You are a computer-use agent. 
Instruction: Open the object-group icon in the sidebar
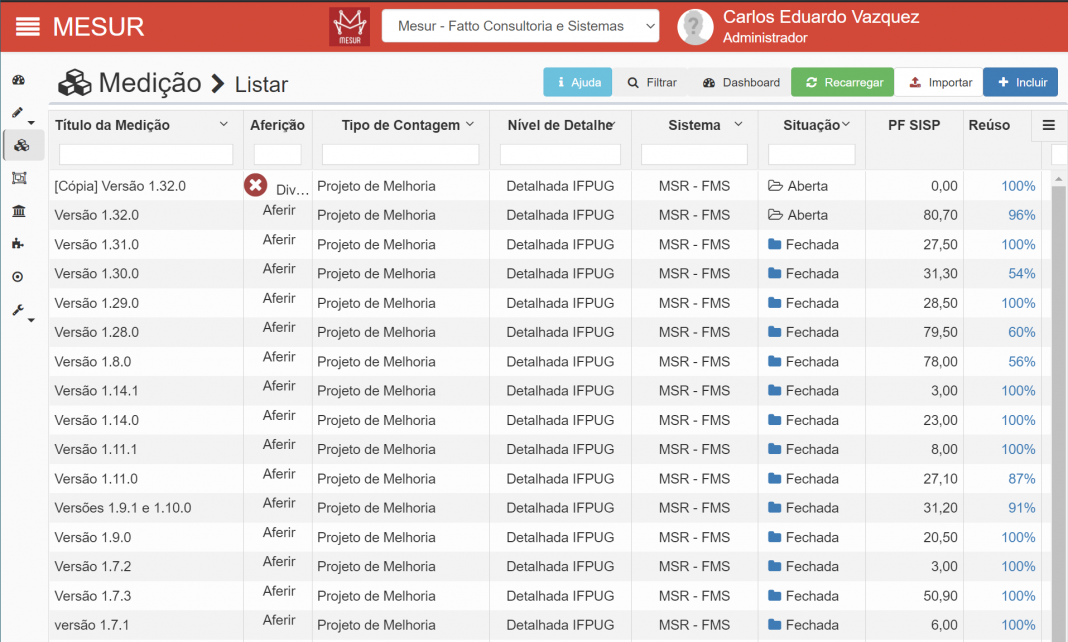pyautogui.click(x=19, y=178)
